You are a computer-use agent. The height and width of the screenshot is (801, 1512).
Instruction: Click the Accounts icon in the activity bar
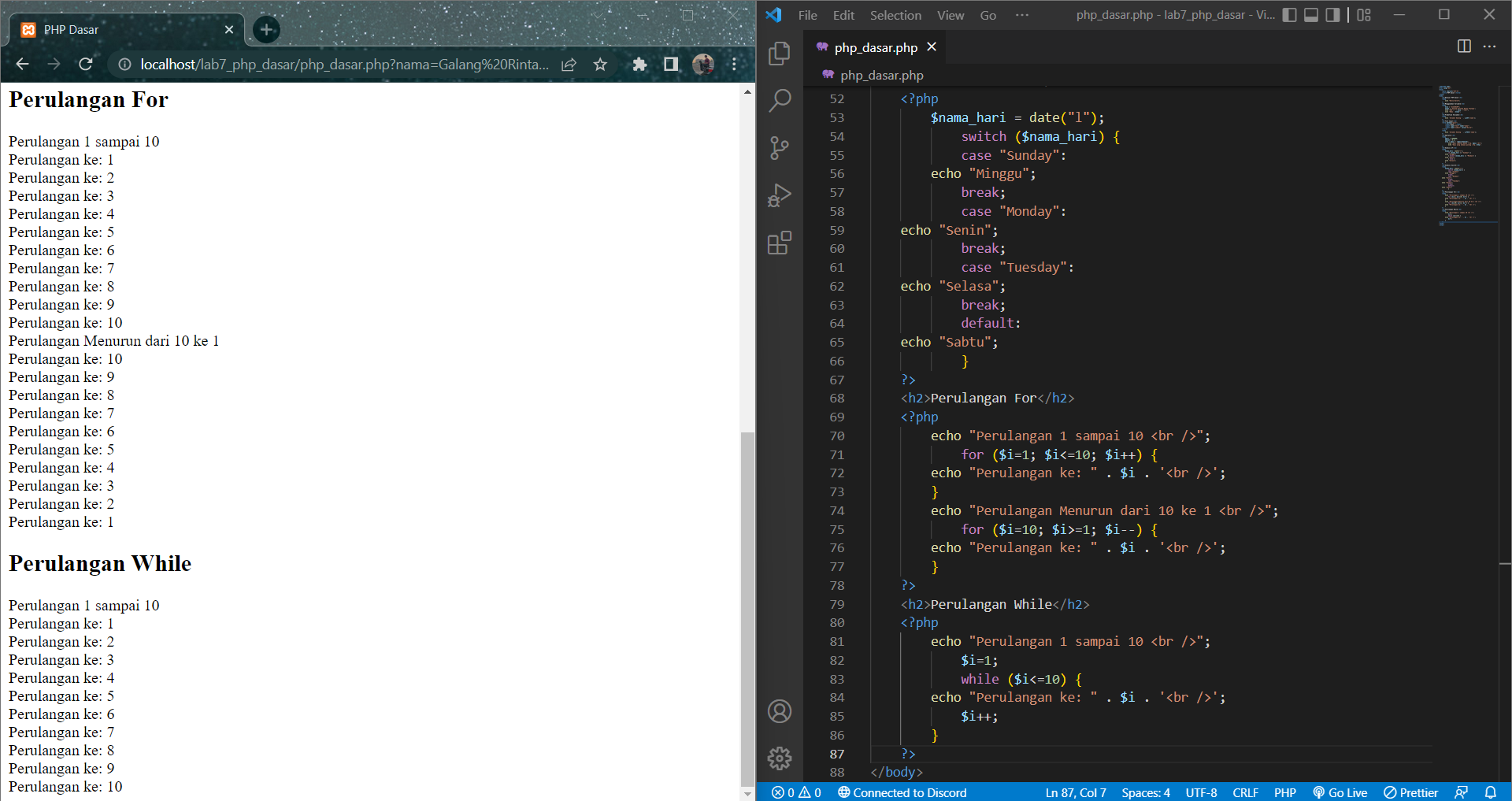tap(779, 711)
